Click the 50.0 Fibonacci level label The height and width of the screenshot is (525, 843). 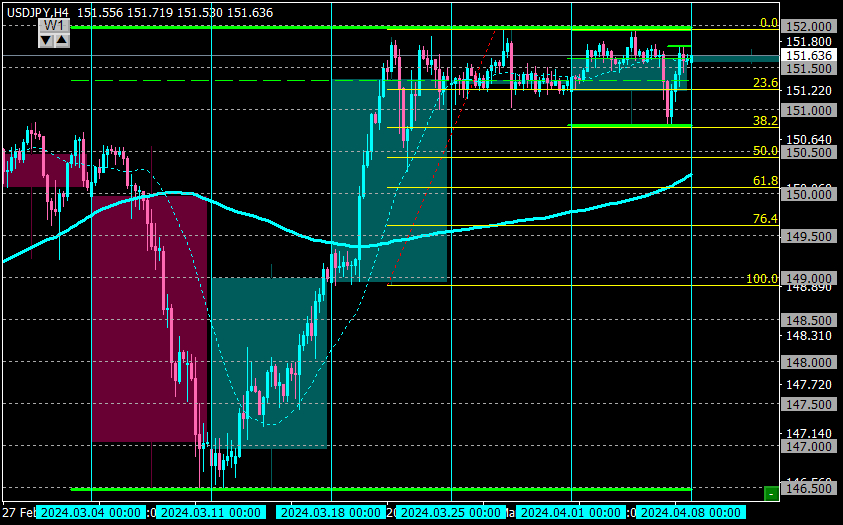pos(765,150)
